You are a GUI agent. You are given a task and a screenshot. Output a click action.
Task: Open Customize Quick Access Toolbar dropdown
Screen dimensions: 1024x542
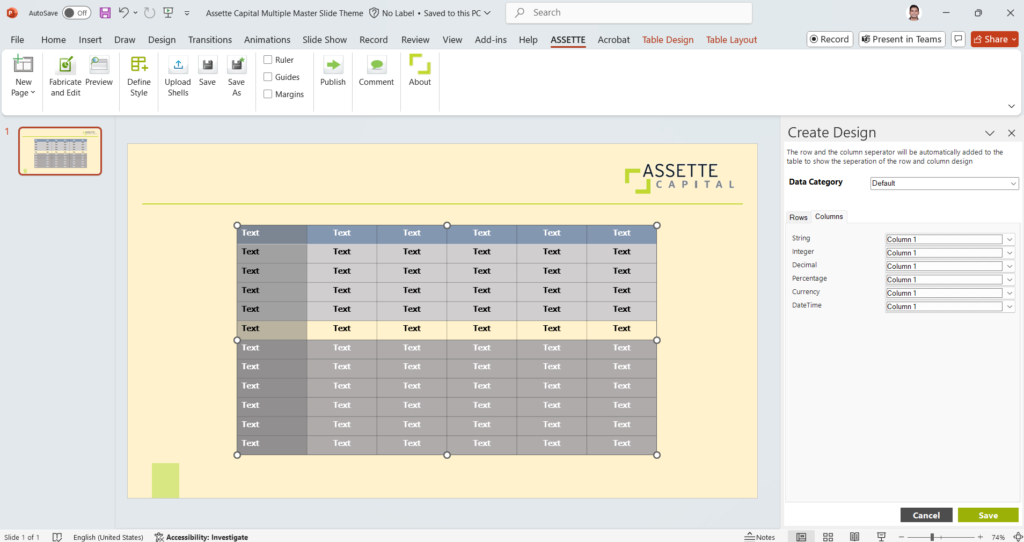click(187, 12)
